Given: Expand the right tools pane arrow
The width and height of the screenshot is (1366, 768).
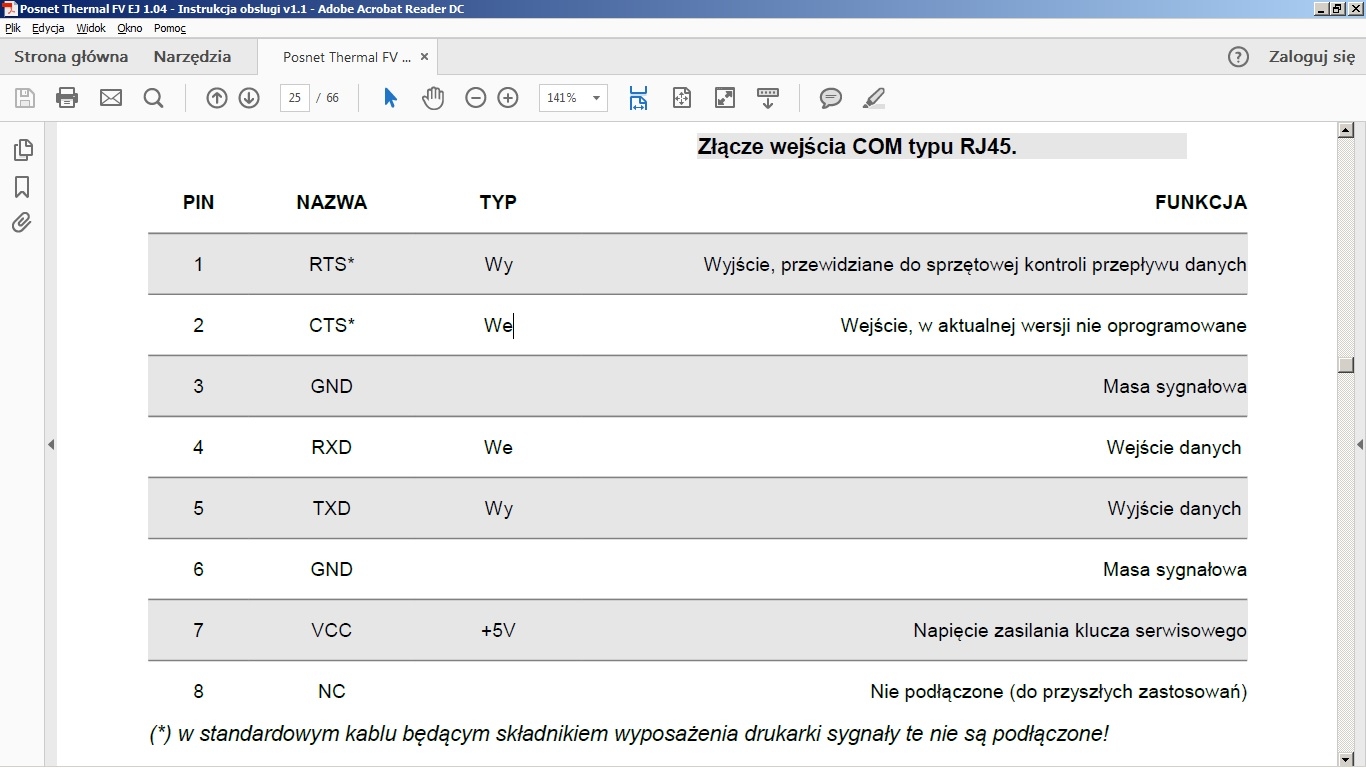Looking at the screenshot, I should [1360, 444].
